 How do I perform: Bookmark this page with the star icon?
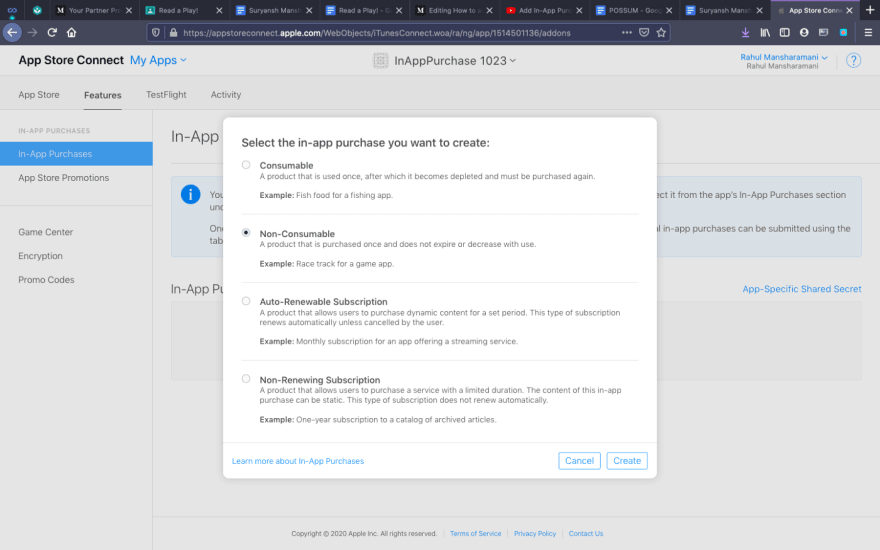(661, 33)
